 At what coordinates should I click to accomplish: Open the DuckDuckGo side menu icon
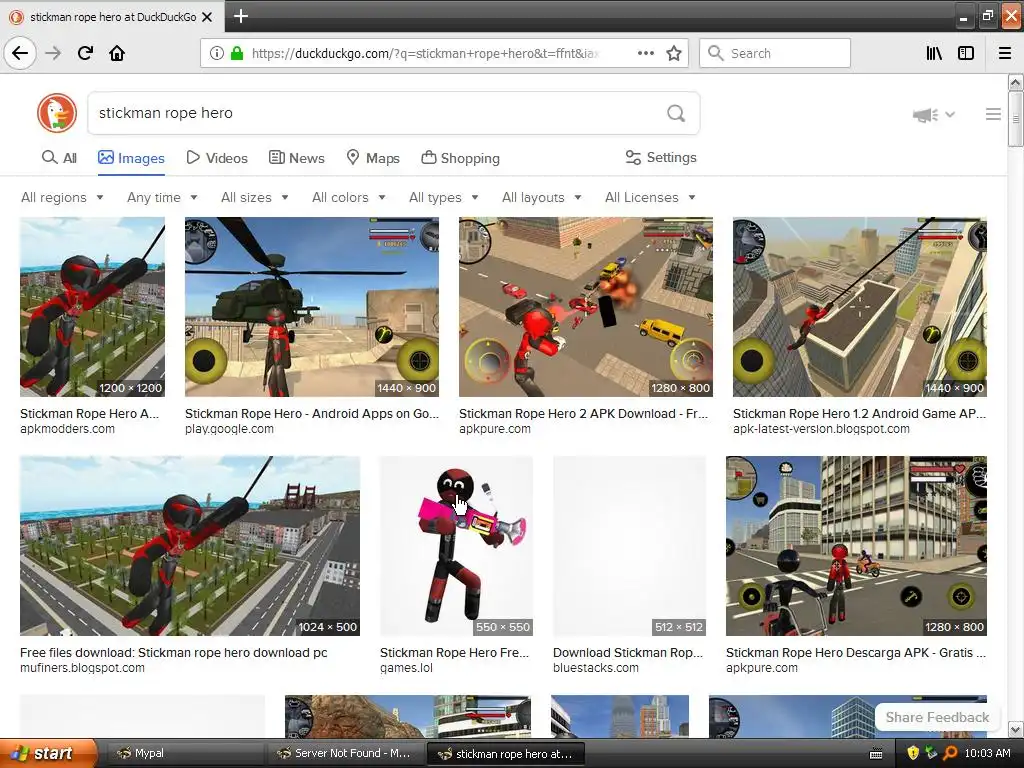click(x=993, y=114)
